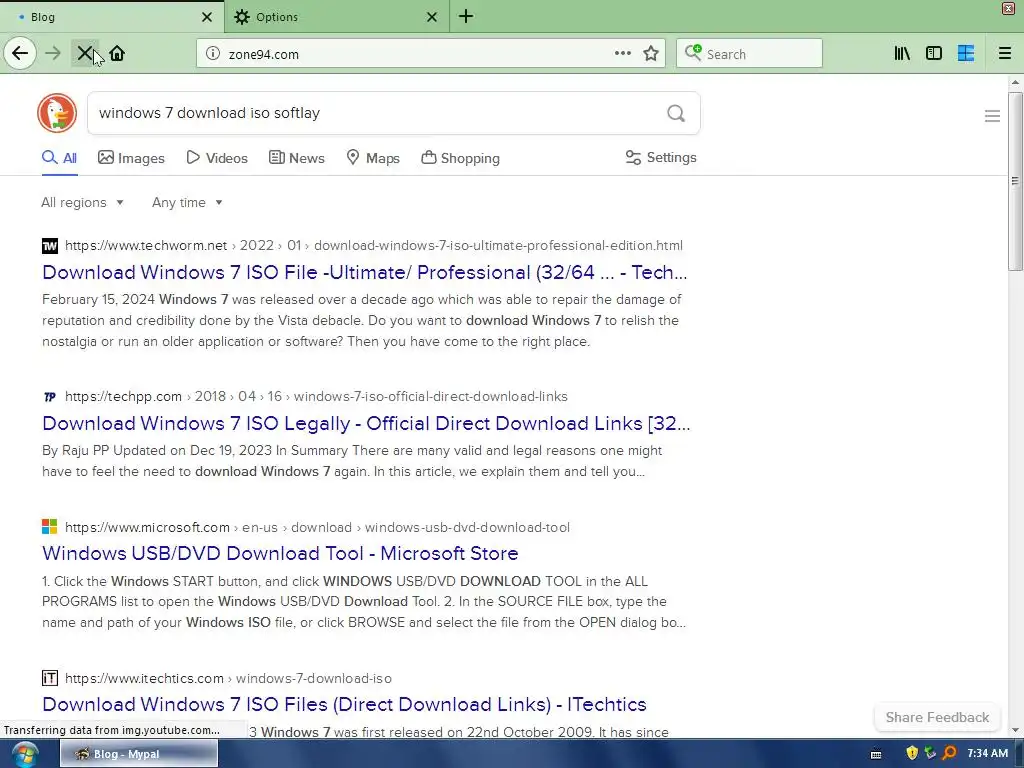Screen dimensions: 1024x768
Task: Expand the Any time filter dropdown
Action: (187, 202)
